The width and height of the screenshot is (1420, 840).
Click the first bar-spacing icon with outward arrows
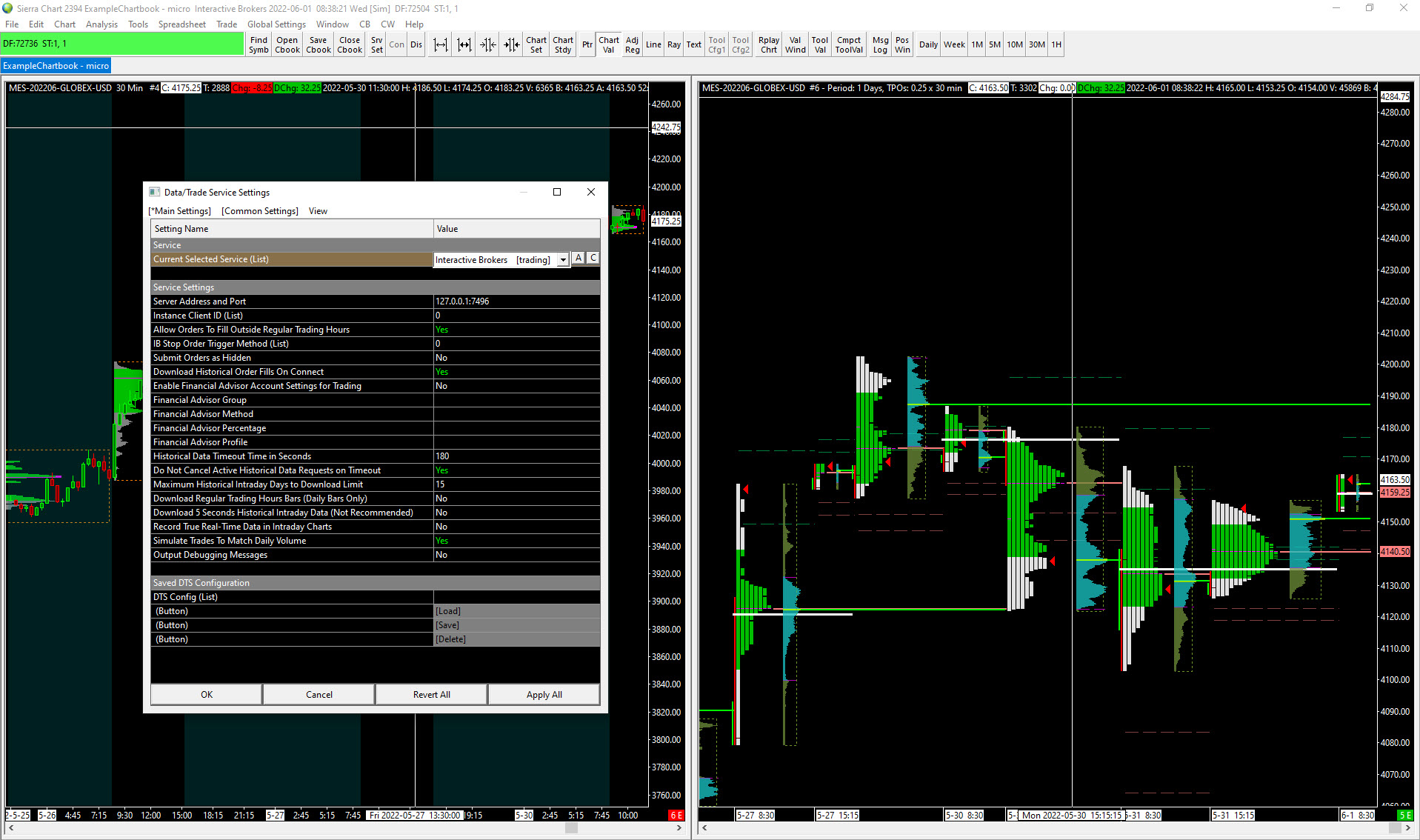[x=441, y=45]
